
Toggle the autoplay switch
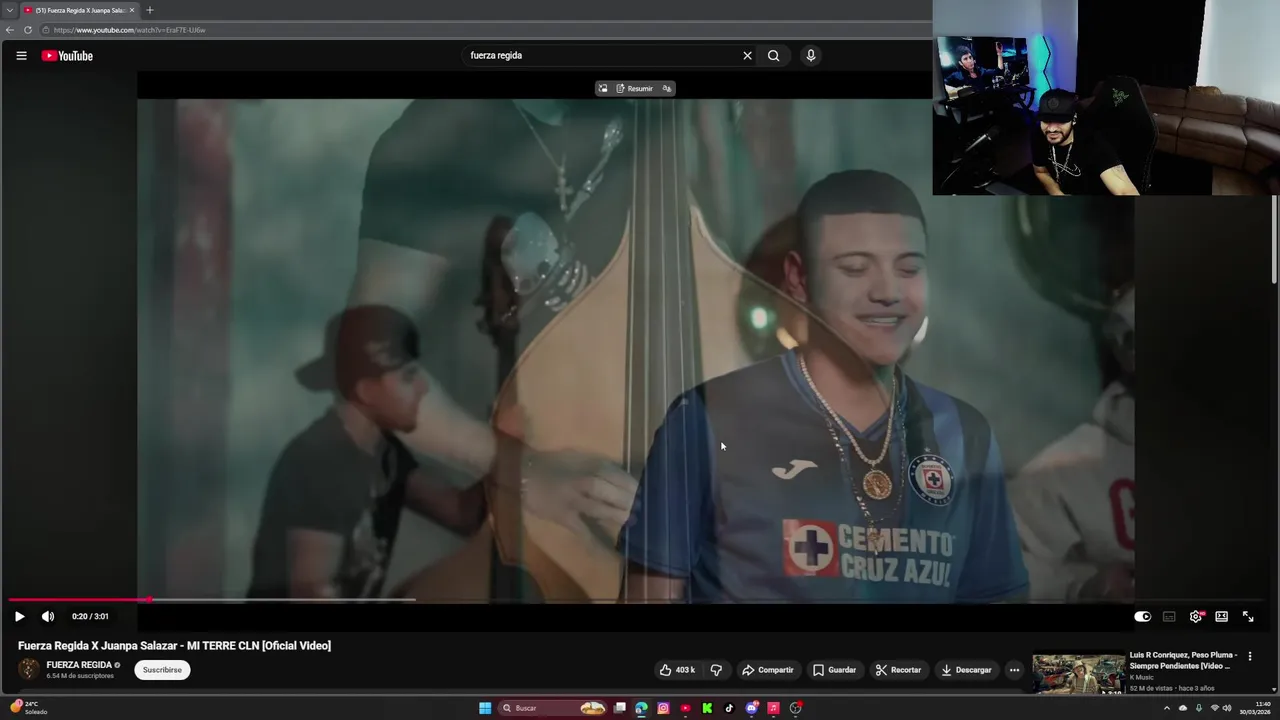[x=1142, y=616]
